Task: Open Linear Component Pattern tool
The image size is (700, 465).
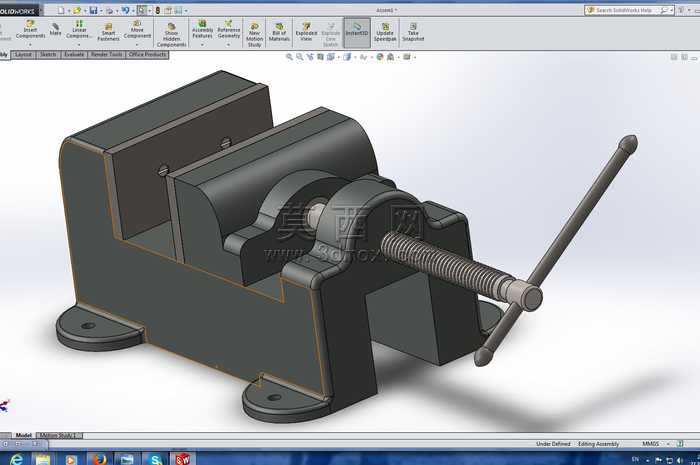Action: pyautogui.click(x=79, y=29)
